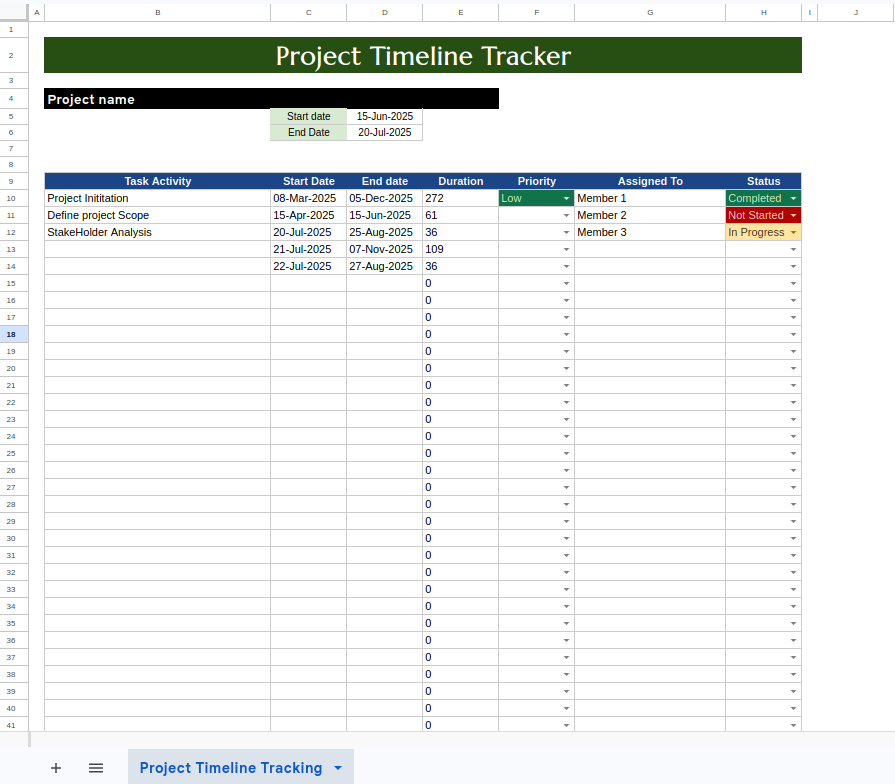Select the end date 05-Dec-2025 cell
895x784 pixels.
[384, 198]
